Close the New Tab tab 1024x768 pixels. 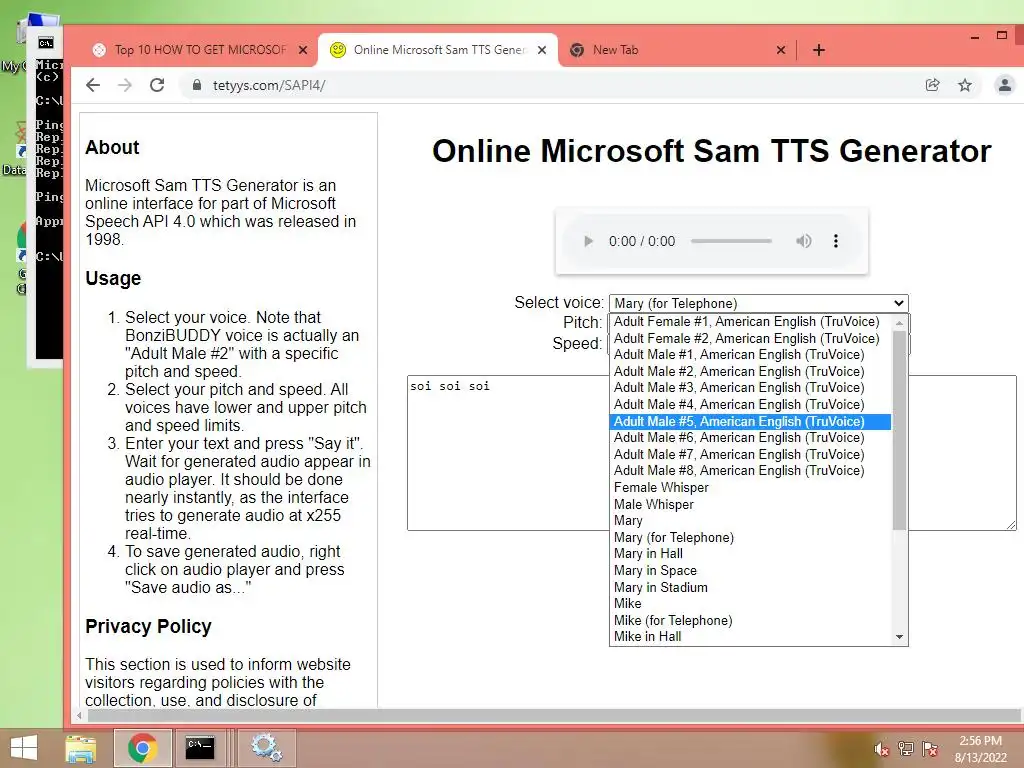[x=781, y=50]
